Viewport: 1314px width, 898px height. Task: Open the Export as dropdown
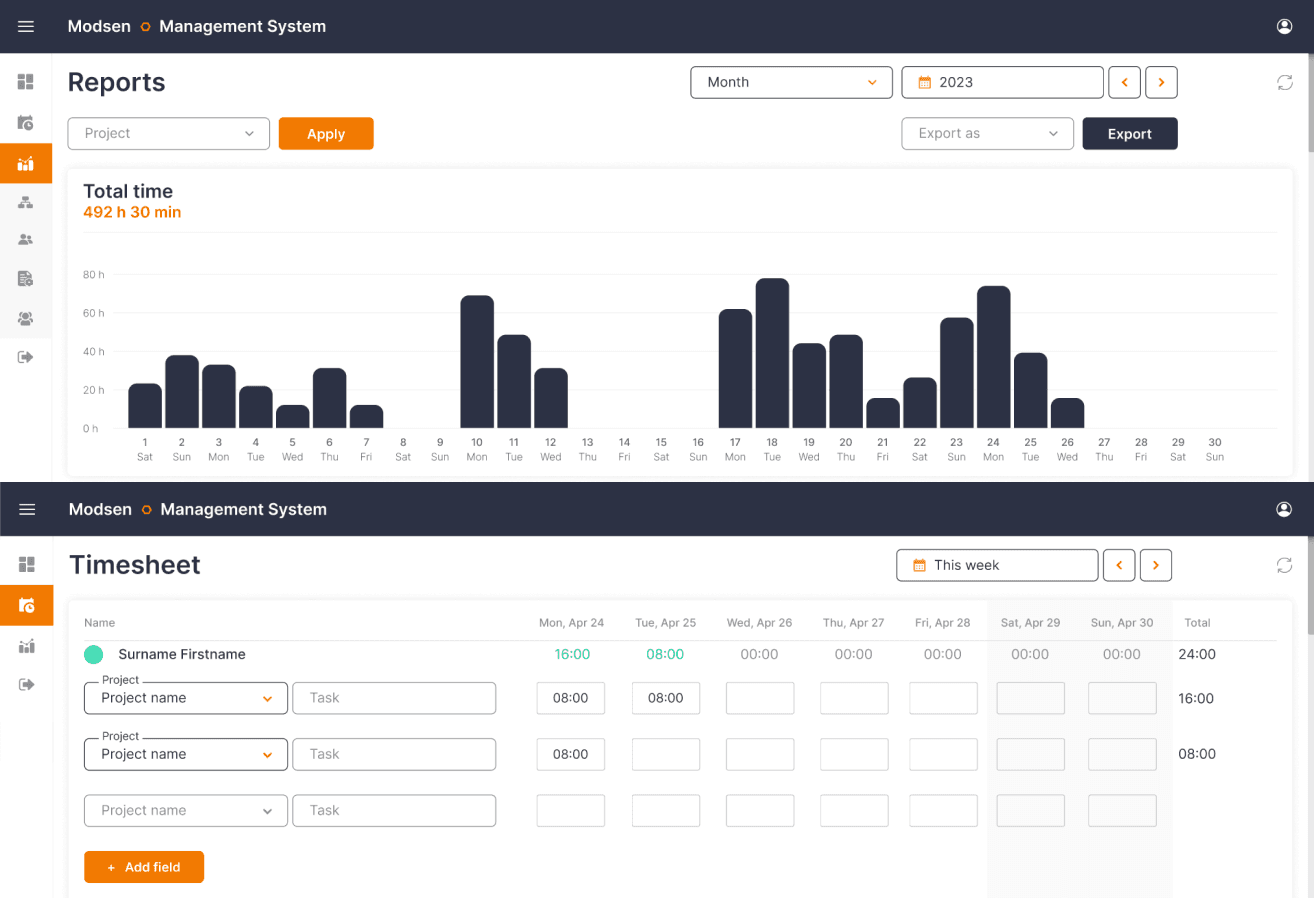point(987,133)
